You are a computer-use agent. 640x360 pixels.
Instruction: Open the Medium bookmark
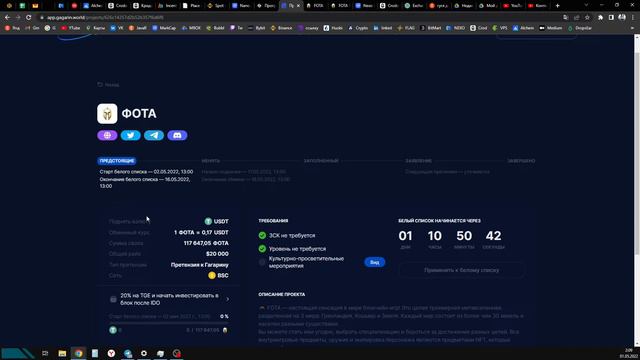[551, 28]
